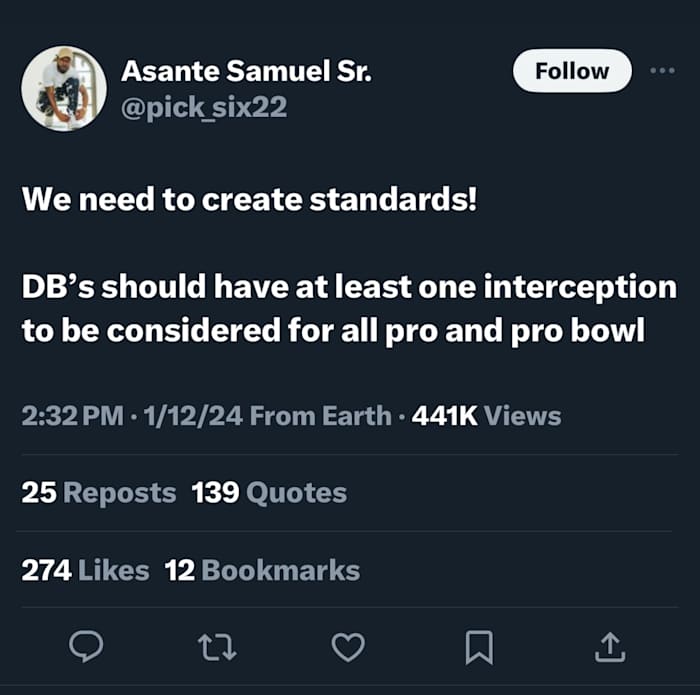Open the three-dot more options menu
This screenshot has height=695, width=700.
tap(662, 71)
